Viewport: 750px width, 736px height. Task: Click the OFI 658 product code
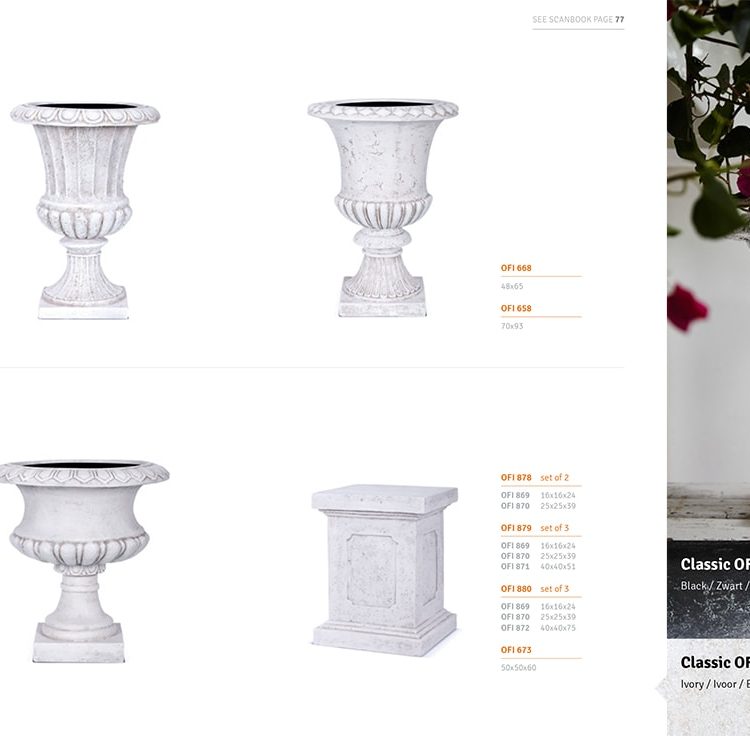click(516, 308)
